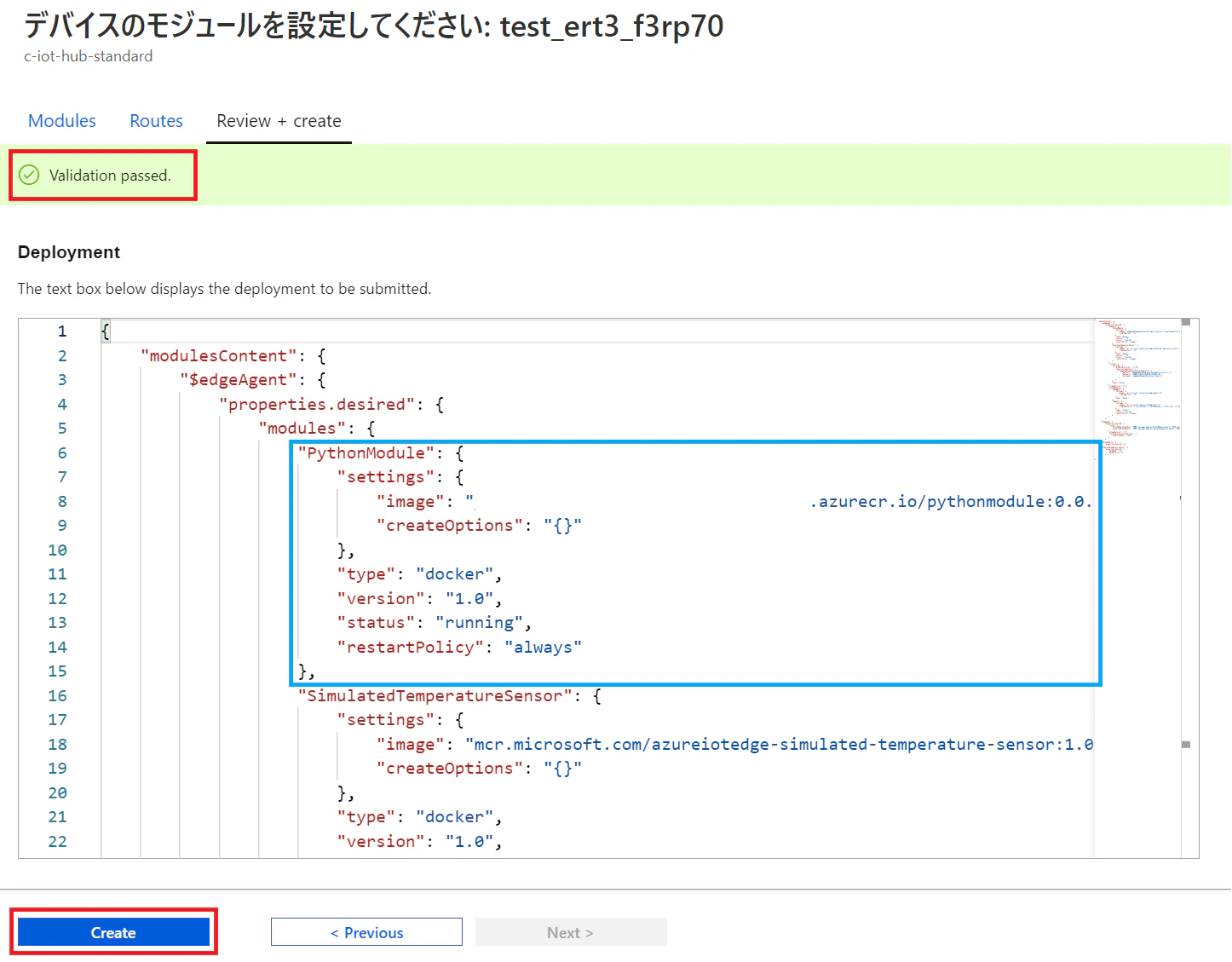
Task: Click the code minimap preview
Action: 1137,386
